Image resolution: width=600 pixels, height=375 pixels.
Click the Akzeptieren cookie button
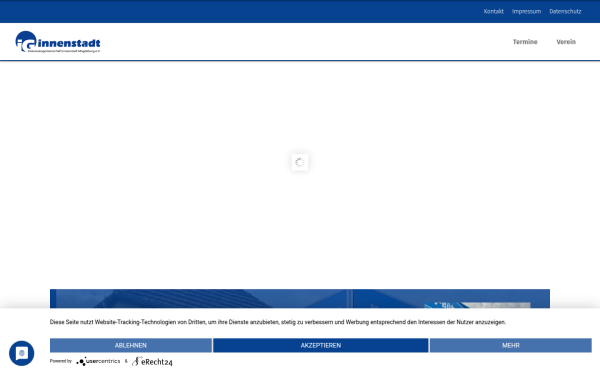tap(321, 345)
